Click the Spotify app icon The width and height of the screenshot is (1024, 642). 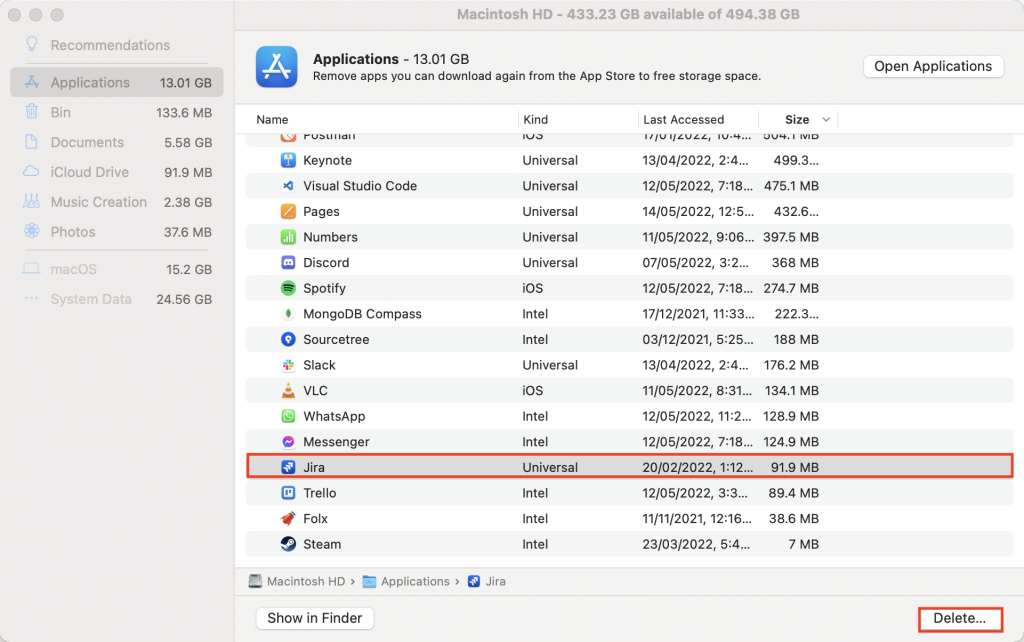pyautogui.click(x=288, y=288)
